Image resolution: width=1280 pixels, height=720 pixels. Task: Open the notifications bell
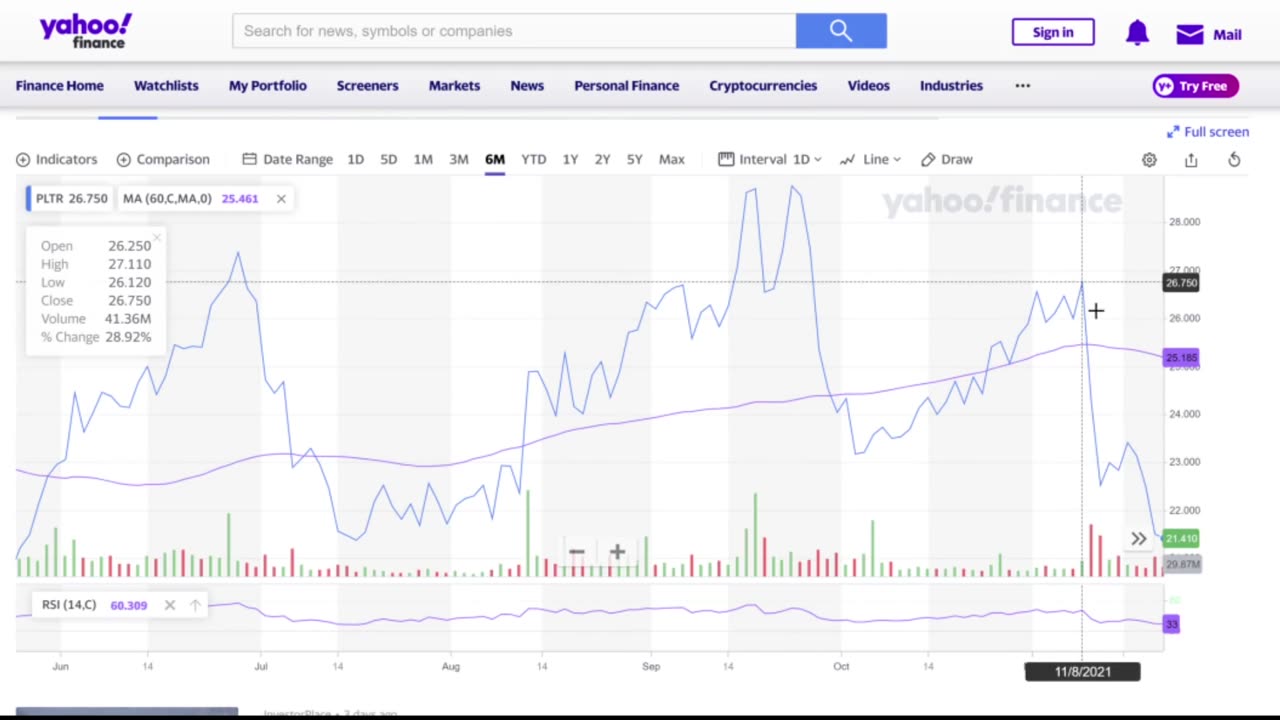[x=1137, y=33]
